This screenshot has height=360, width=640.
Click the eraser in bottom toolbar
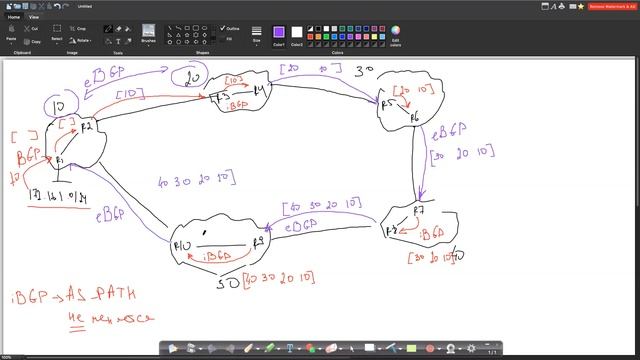click(x=331, y=348)
